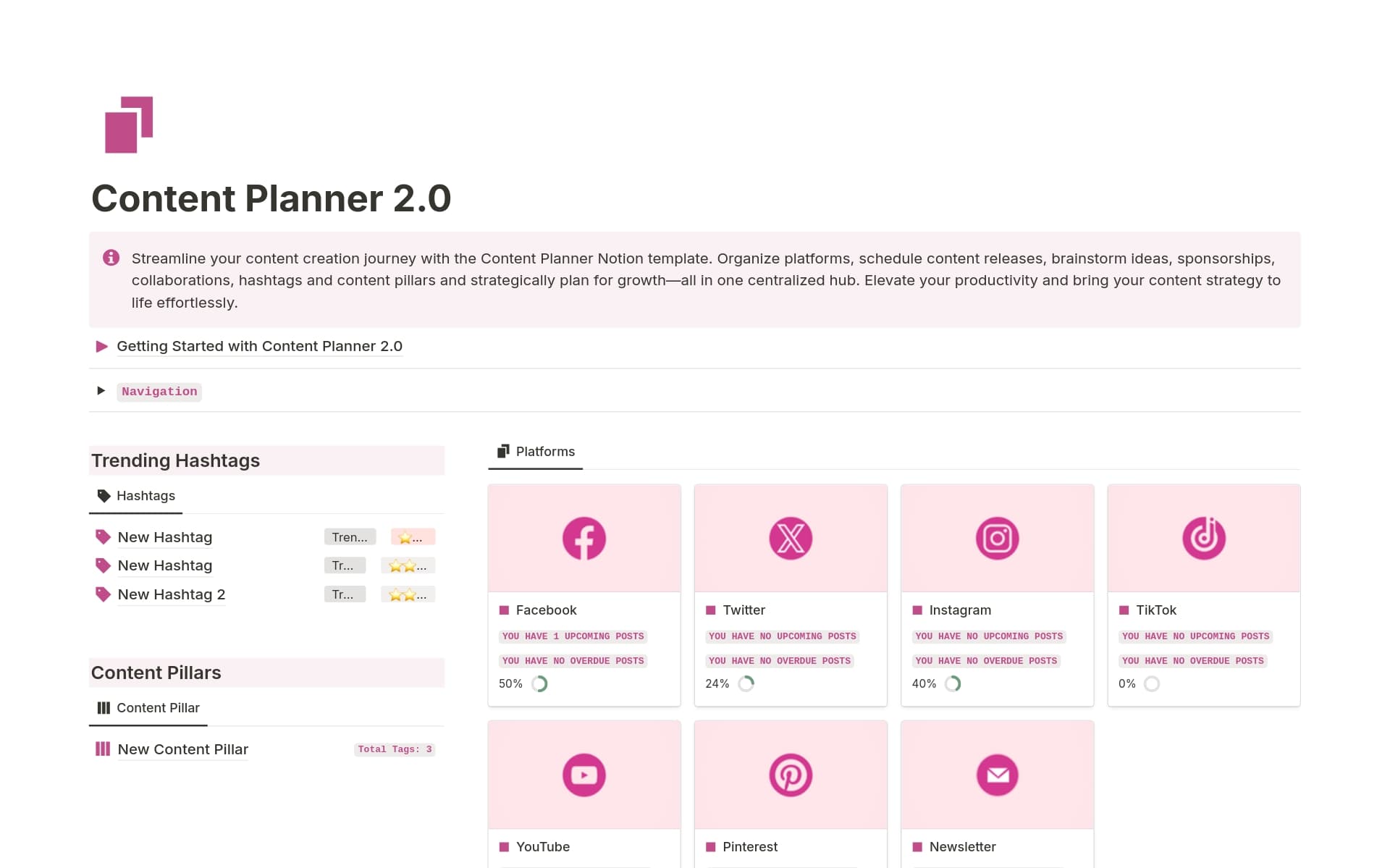Click the Facebook platform icon

[x=584, y=538]
